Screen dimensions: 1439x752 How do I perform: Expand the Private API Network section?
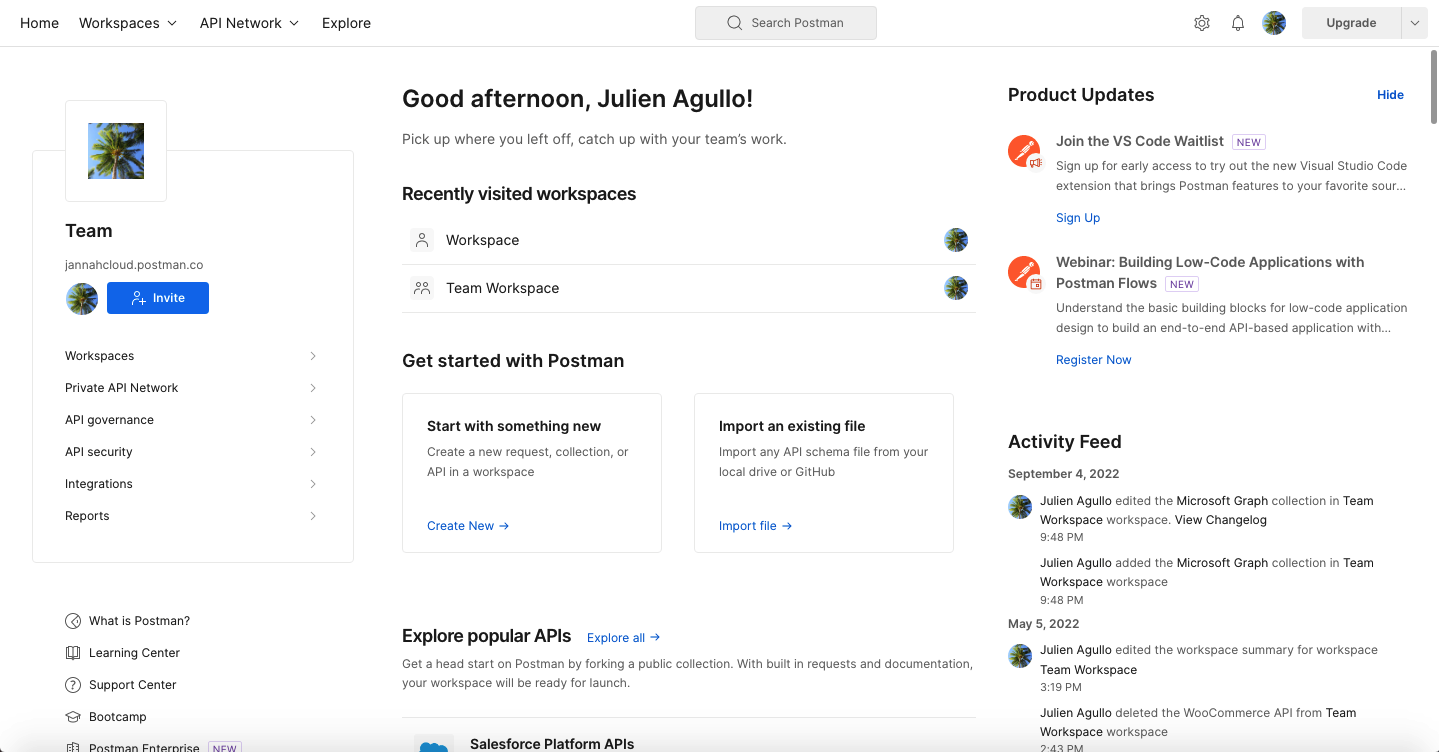(313, 387)
